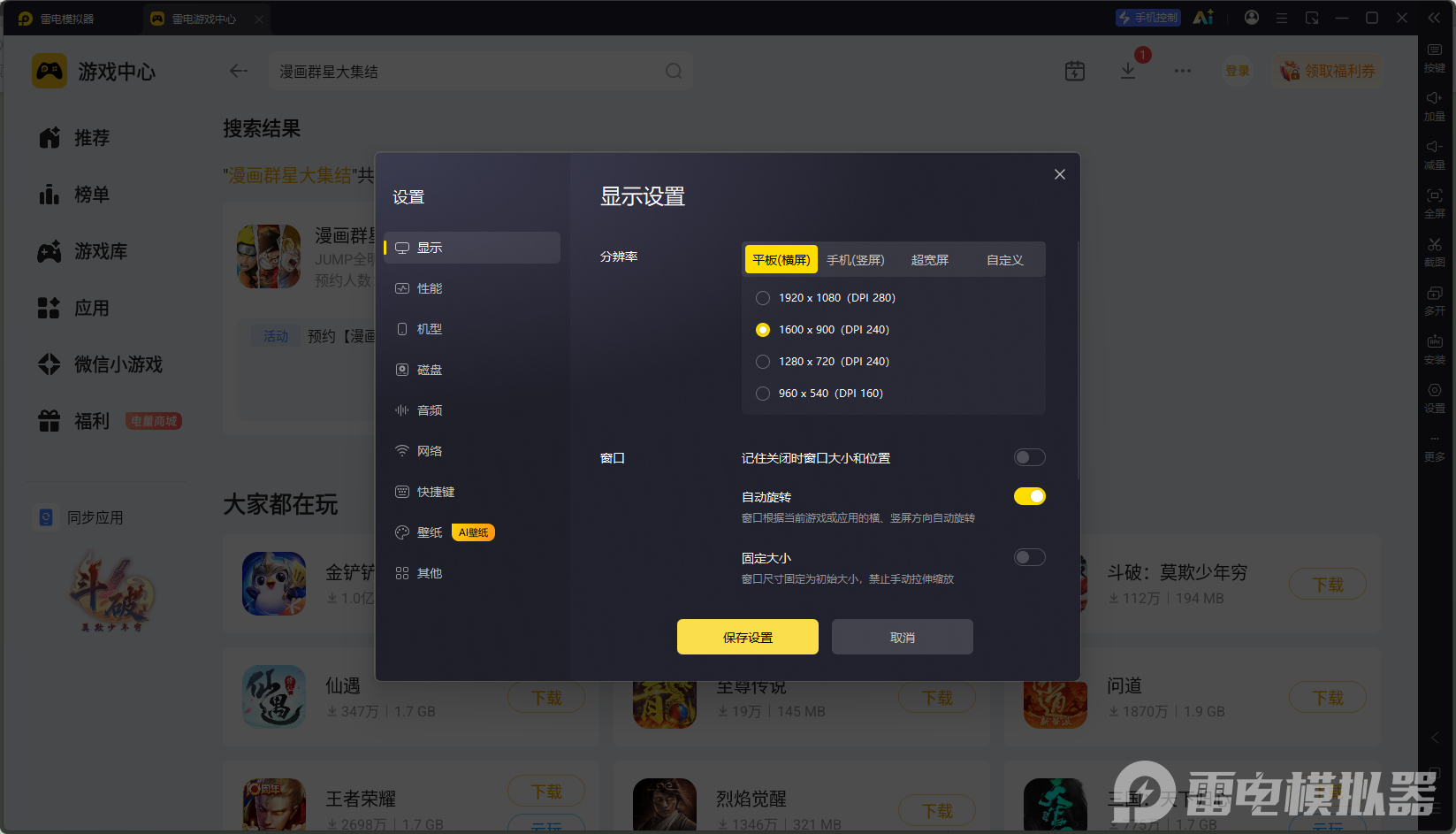Toggle 记住关闭时窗口大小和位置 switch

point(1030,457)
